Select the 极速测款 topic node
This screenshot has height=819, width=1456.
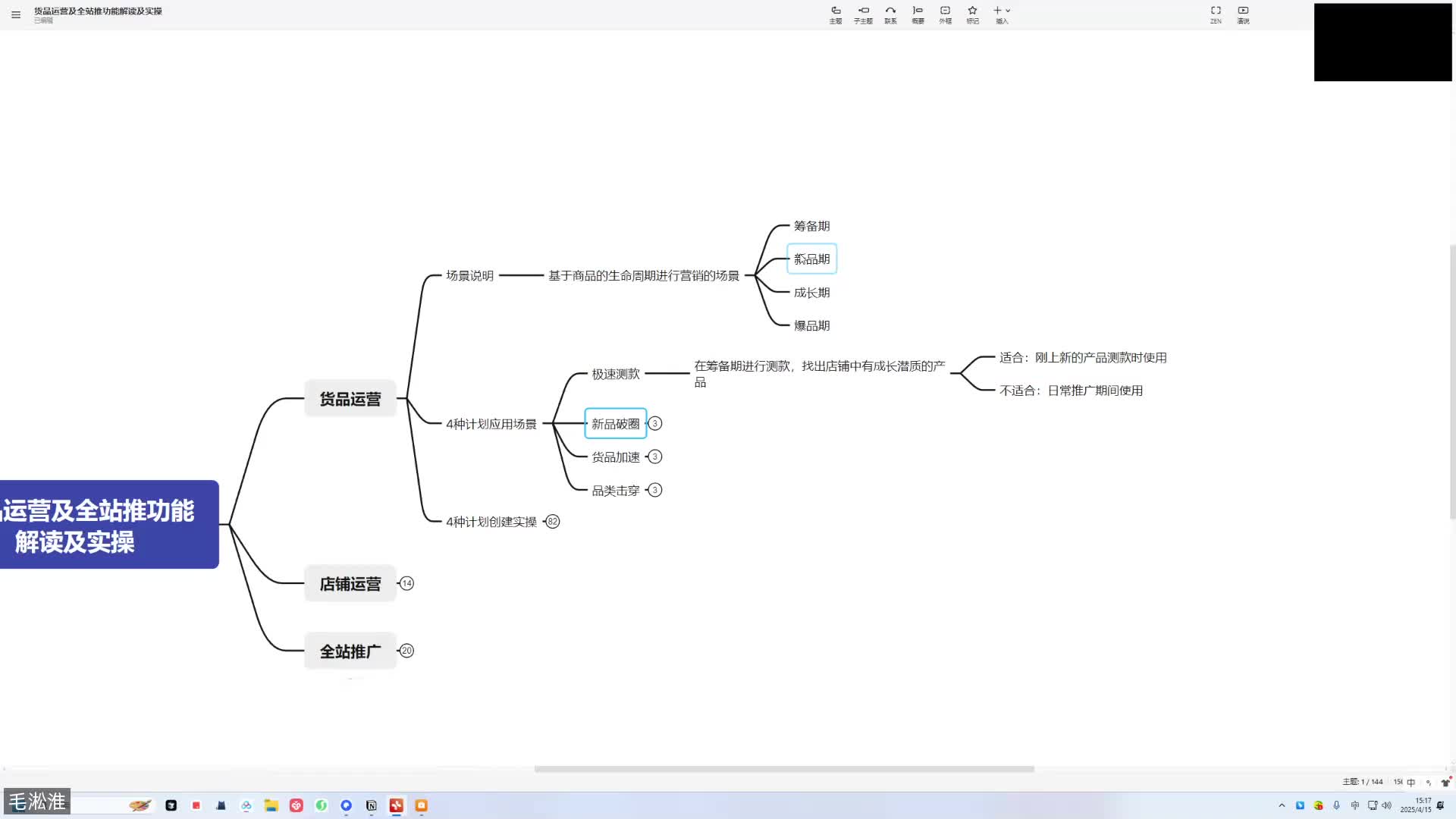click(616, 374)
